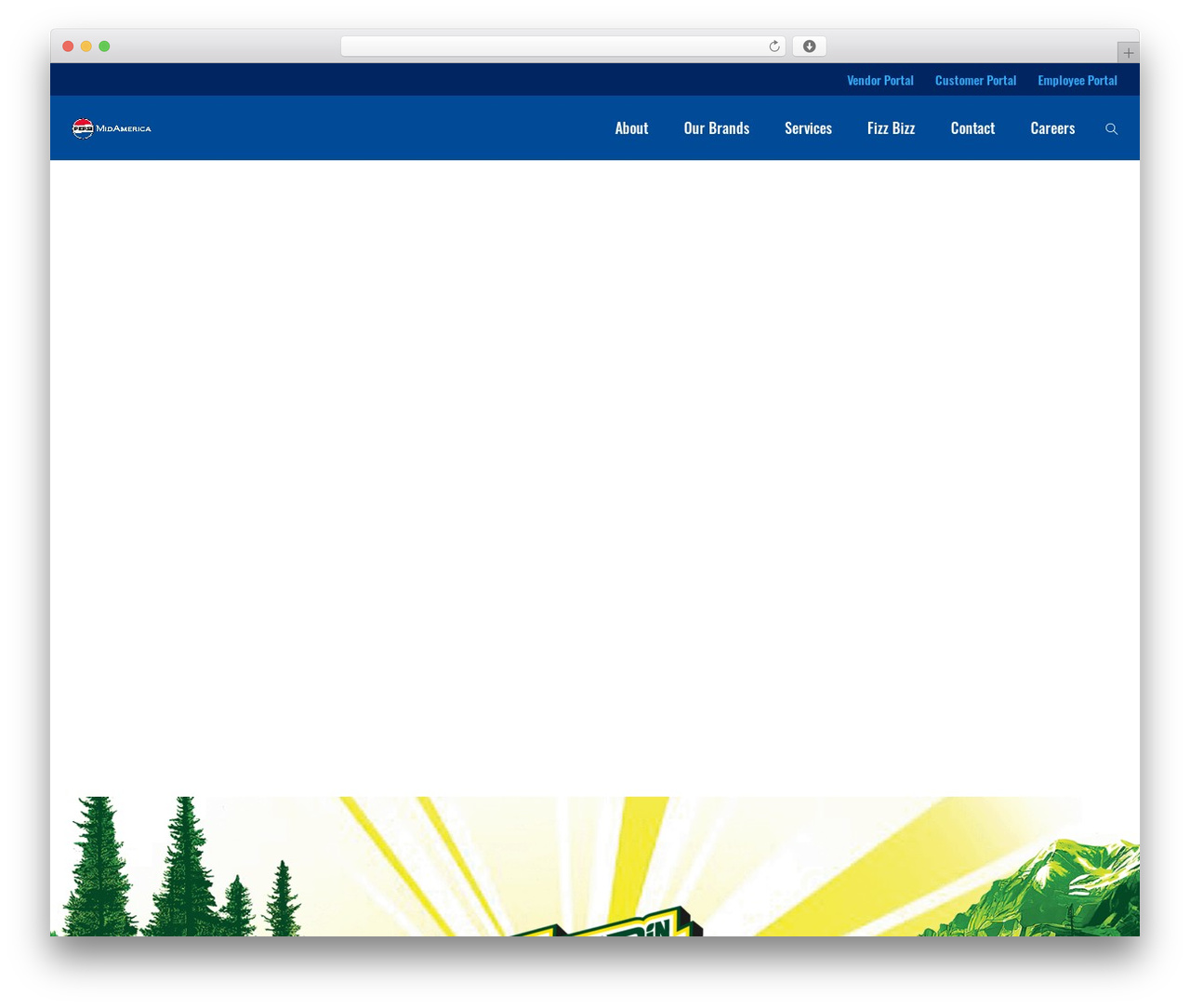This screenshot has height=1008, width=1190.
Task: Visit the Careers section
Action: [x=1052, y=128]
